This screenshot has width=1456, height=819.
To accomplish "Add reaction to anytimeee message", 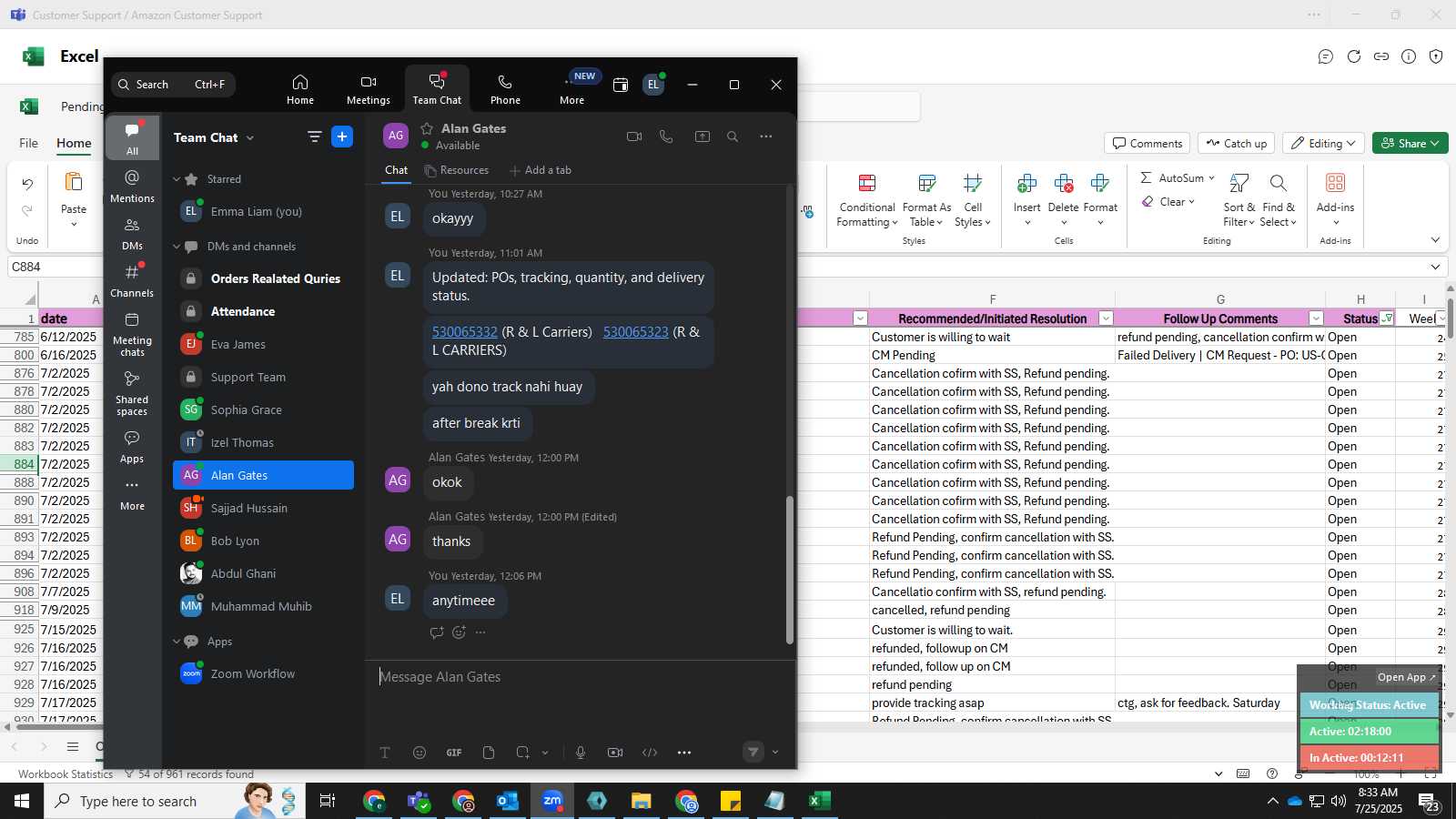I will coord(459,632).
